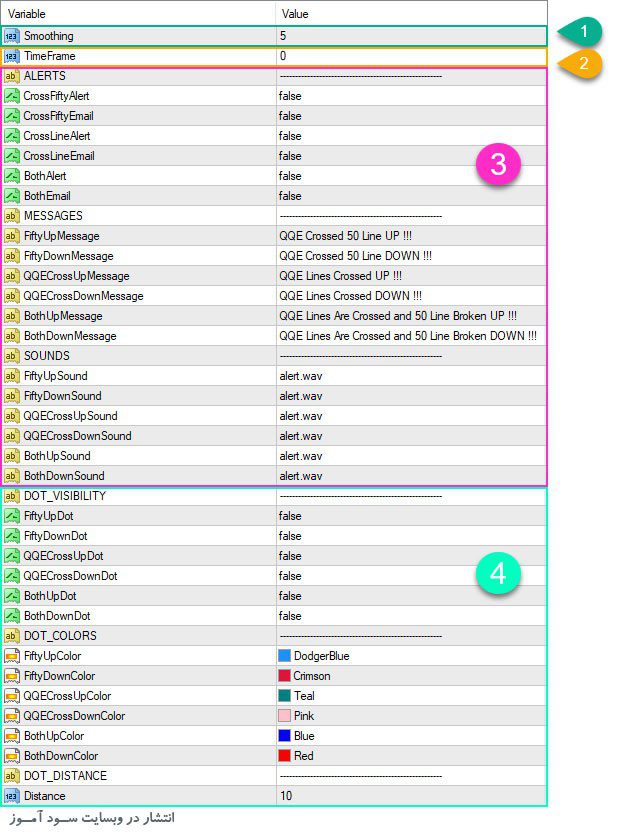Toggle the BothEmail false value
624x832 pixels.
coord(290,196)
